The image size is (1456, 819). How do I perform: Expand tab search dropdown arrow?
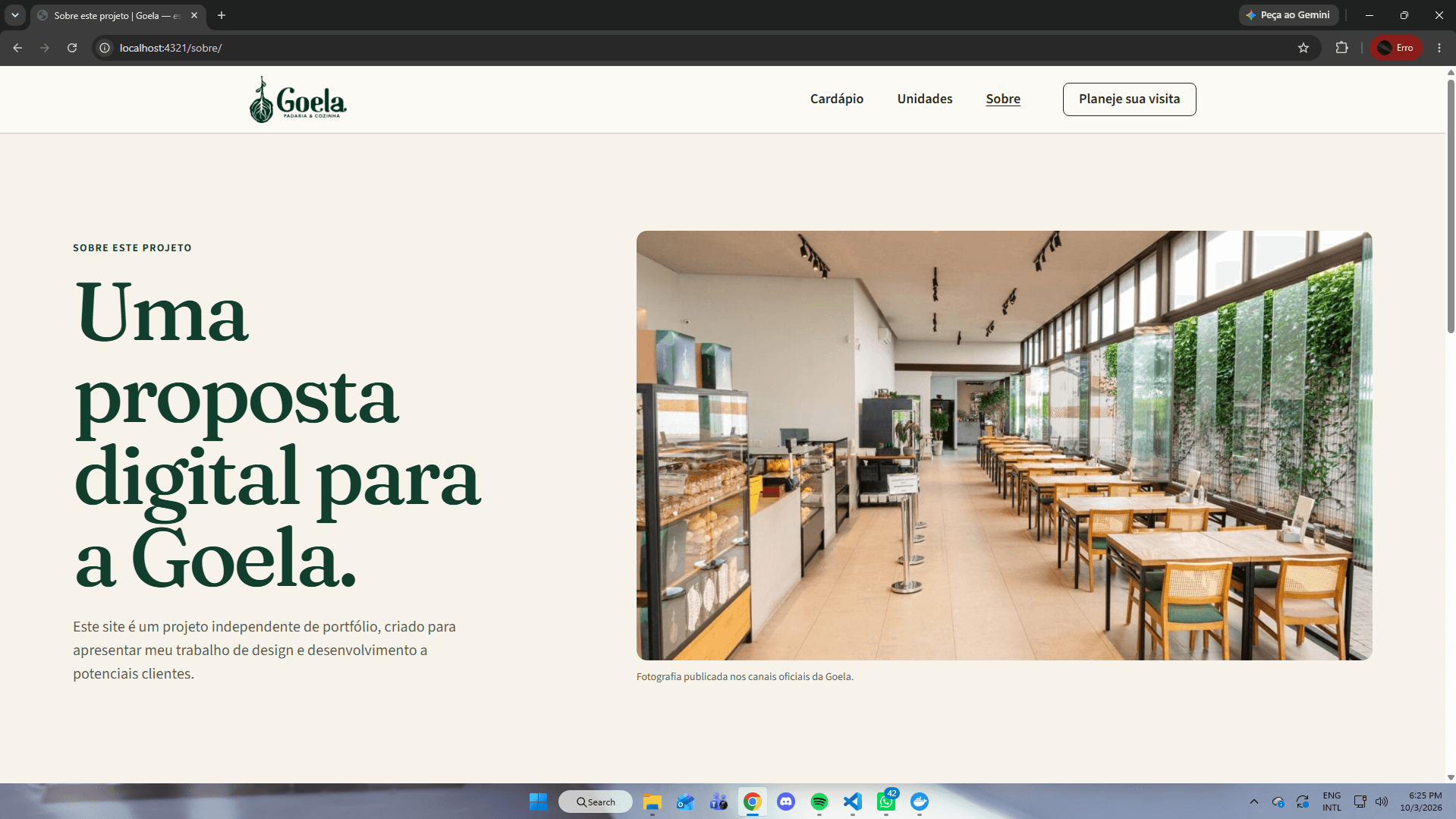click(x=14, y=15)
